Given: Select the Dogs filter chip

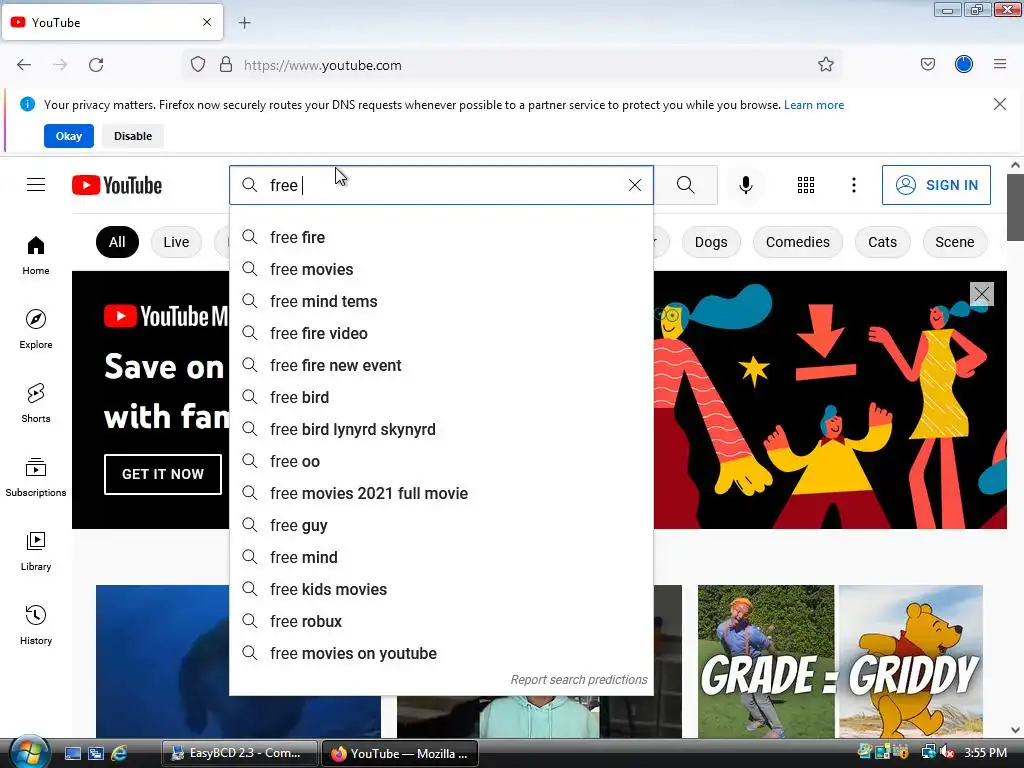Looking at the screenshot, I should point(711,242).
